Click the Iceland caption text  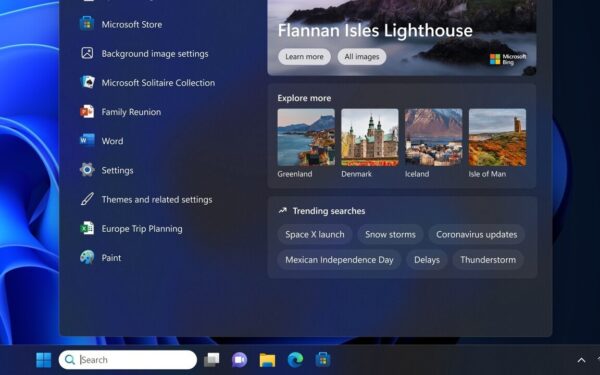[x=417, y=174]
